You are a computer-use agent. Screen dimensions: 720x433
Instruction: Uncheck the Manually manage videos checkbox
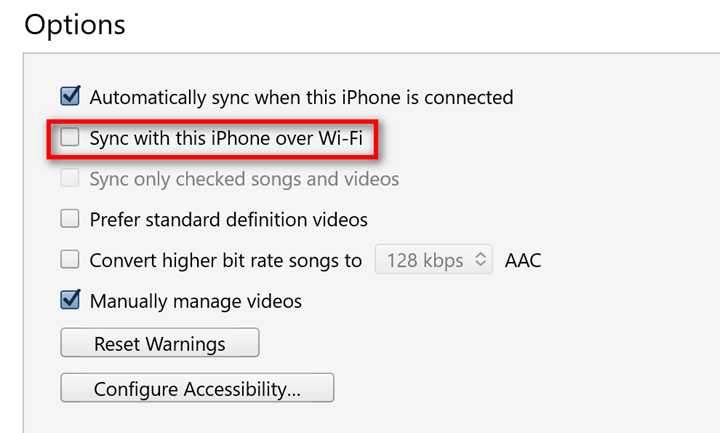click(70, 300)
